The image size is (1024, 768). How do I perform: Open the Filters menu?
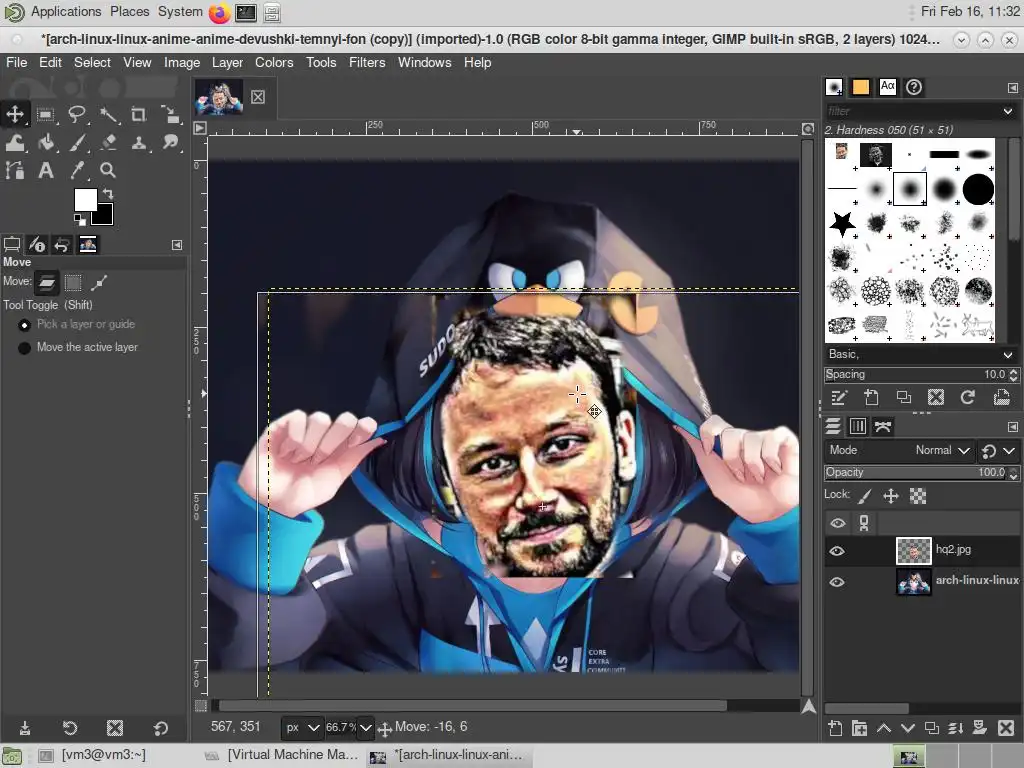pos(367,63)
